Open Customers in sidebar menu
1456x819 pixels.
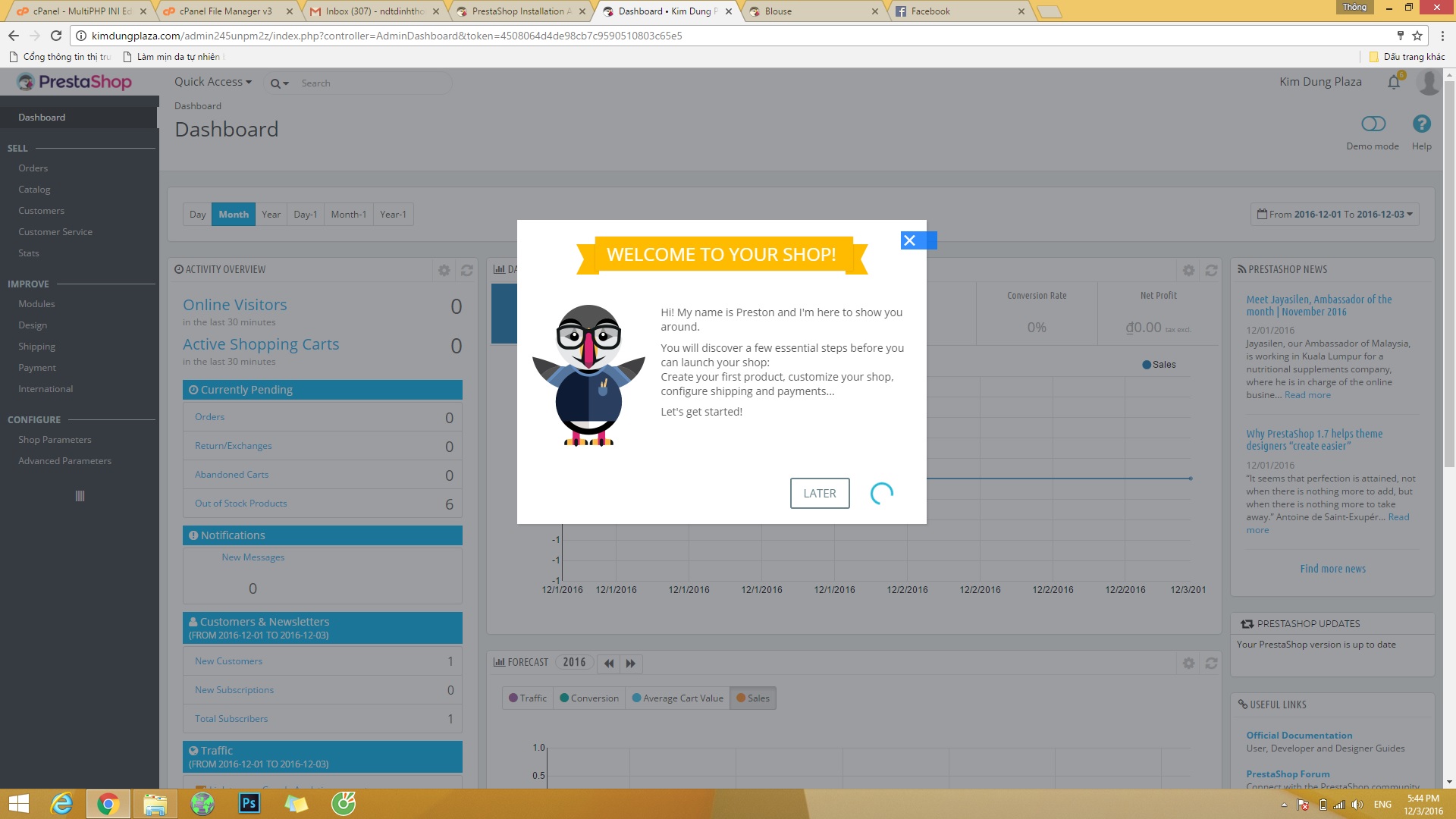(x=41, y=211)
